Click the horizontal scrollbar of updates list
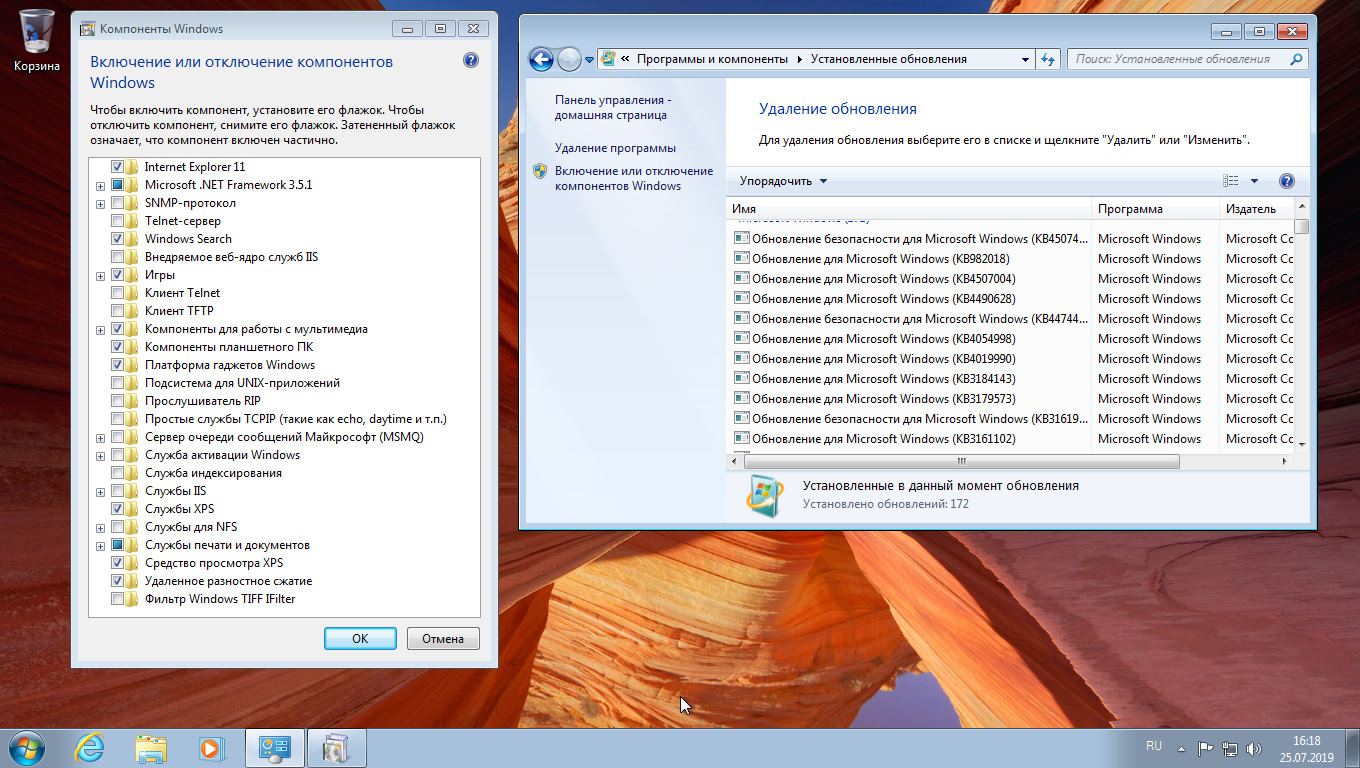This screenshot has height=768, width=1360. pos(961,461)
